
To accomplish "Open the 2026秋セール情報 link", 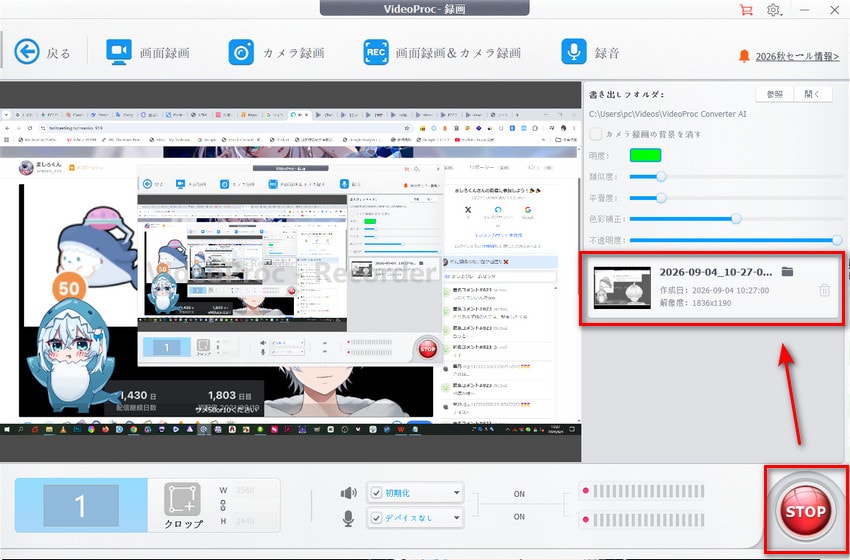I will pos(797,56).
